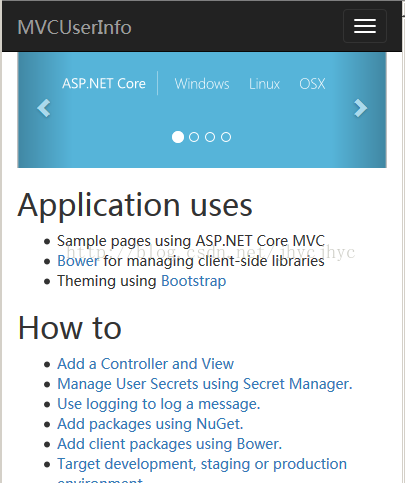
Task: Select the fourth carousel indicator dot
Action: pyautogui.click(x=226, y=137)
